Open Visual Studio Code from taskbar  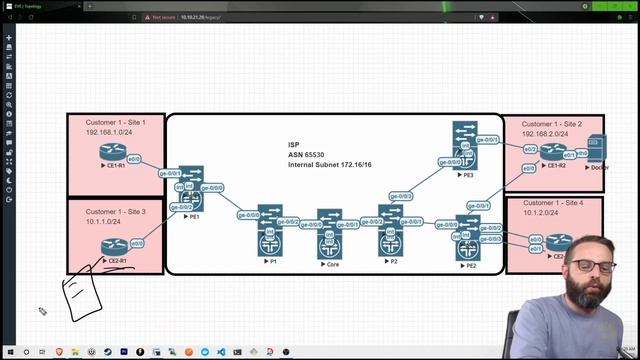pos(221,352)
